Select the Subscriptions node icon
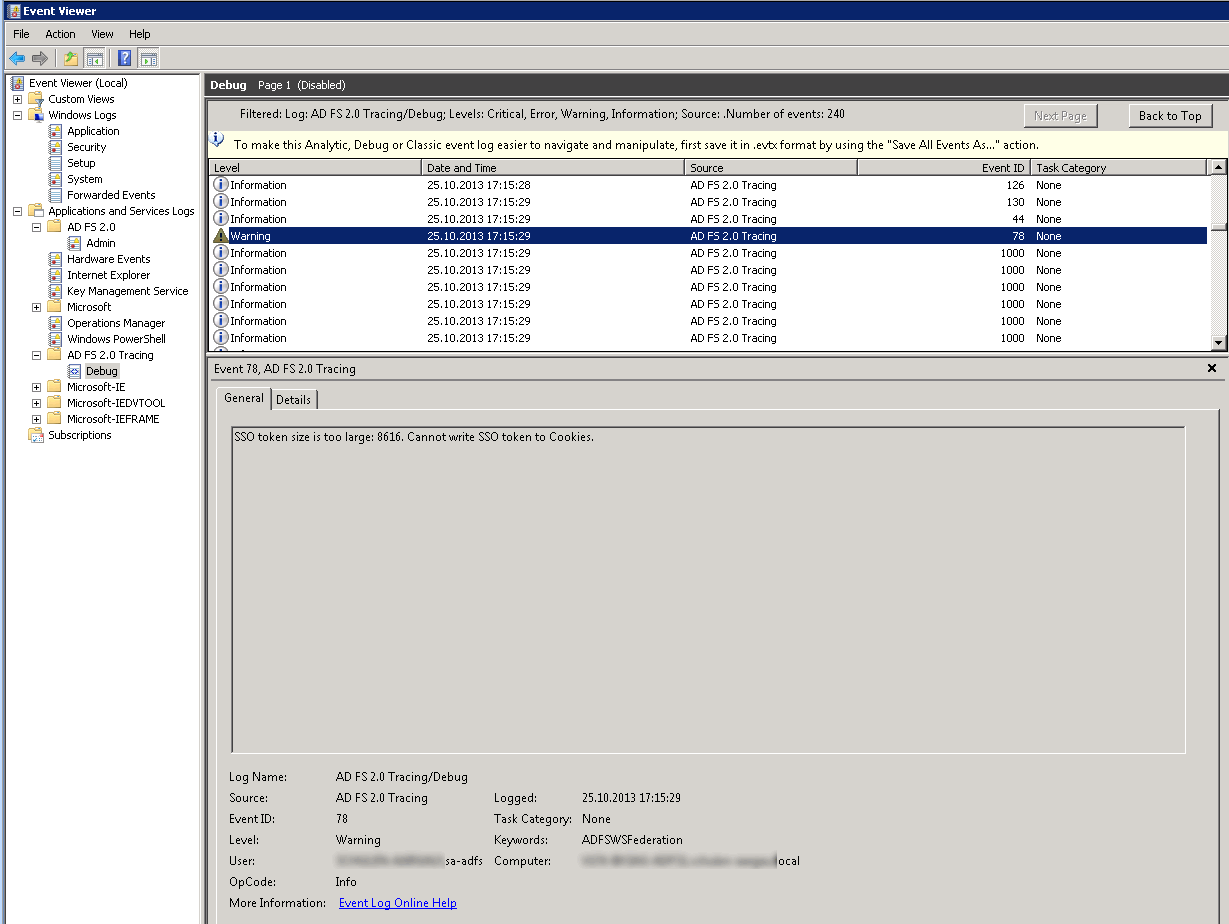The height and width of the screenshot is (924, 1229). 37,435
